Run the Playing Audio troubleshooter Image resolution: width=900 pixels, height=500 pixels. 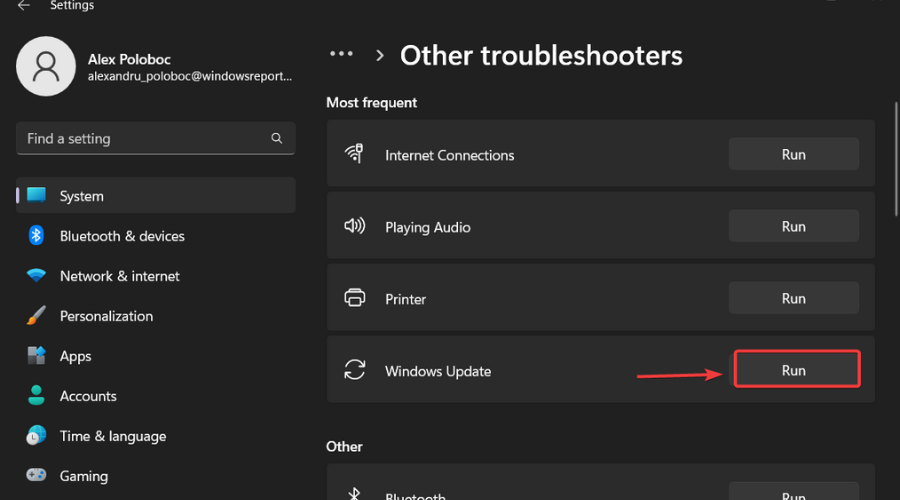click(793, 227)
